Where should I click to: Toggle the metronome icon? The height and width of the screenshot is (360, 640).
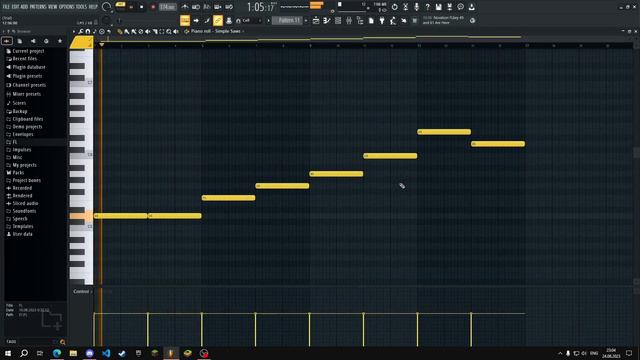tap(185, 7)
